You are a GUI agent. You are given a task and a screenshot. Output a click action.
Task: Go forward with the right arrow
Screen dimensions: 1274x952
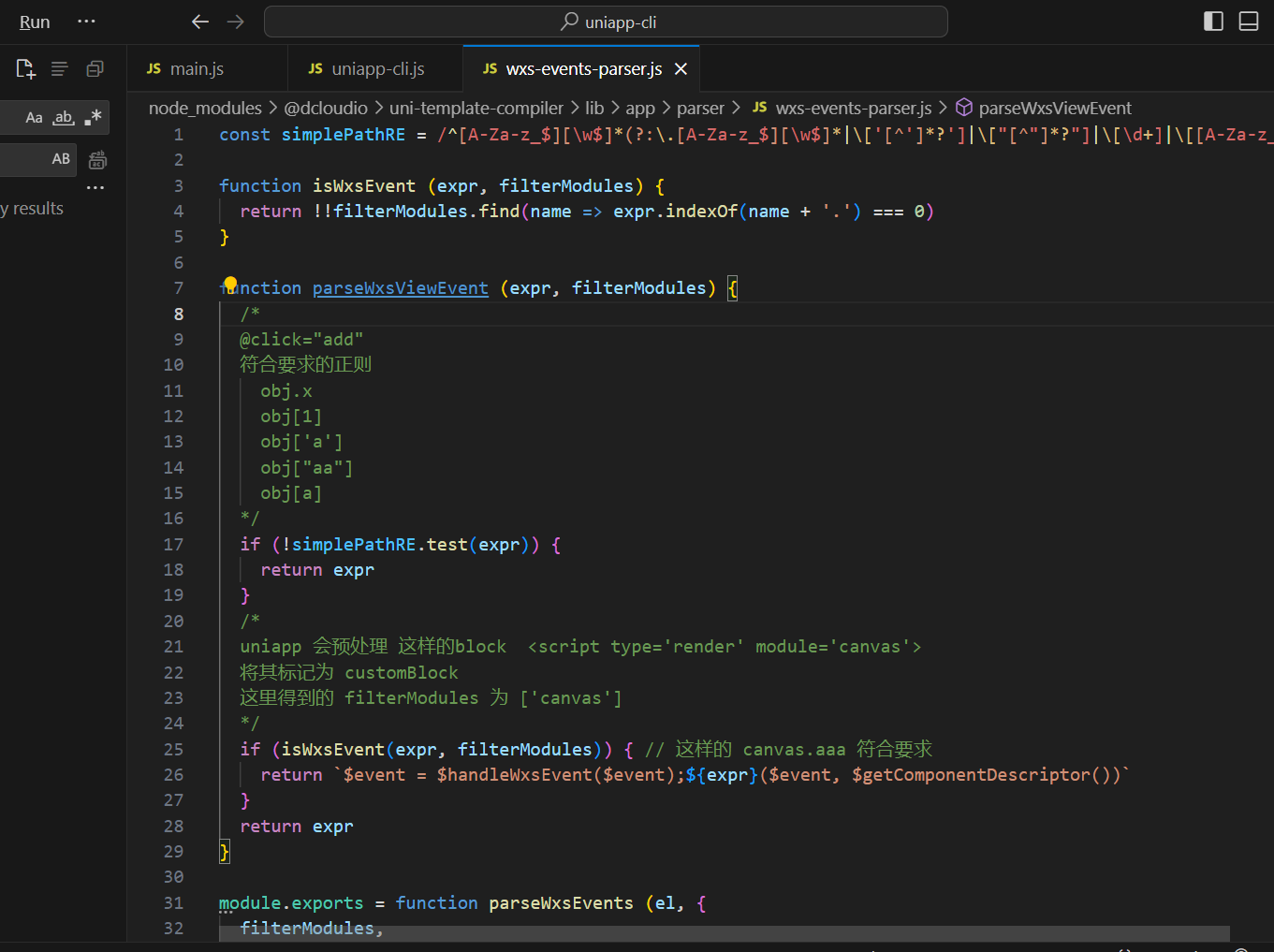coord(236,22)
